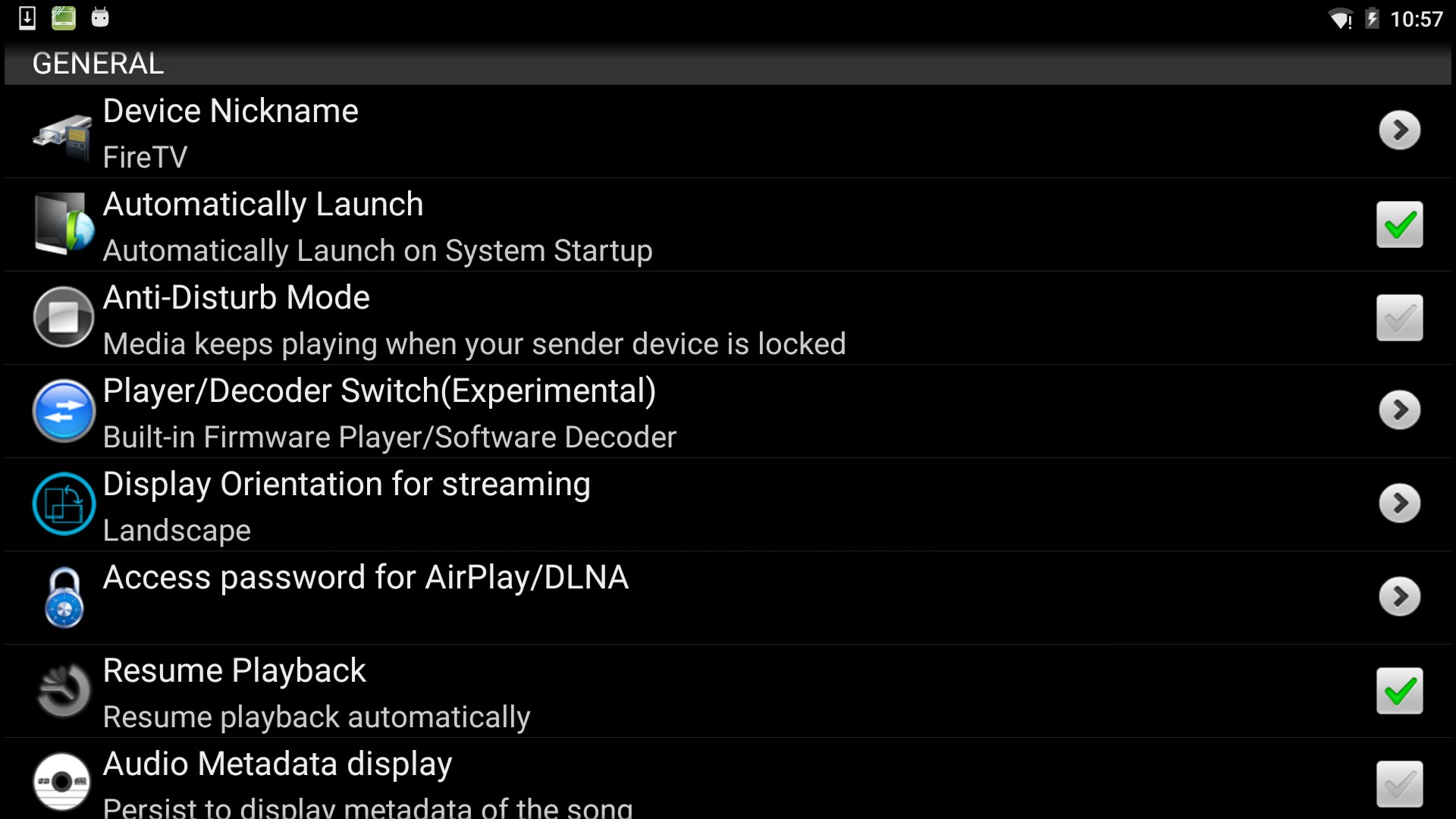This screenshot has height=819, width=1456.
Task: Click the Anti-Disturb Mode stop icon
Action: point(64,317)
